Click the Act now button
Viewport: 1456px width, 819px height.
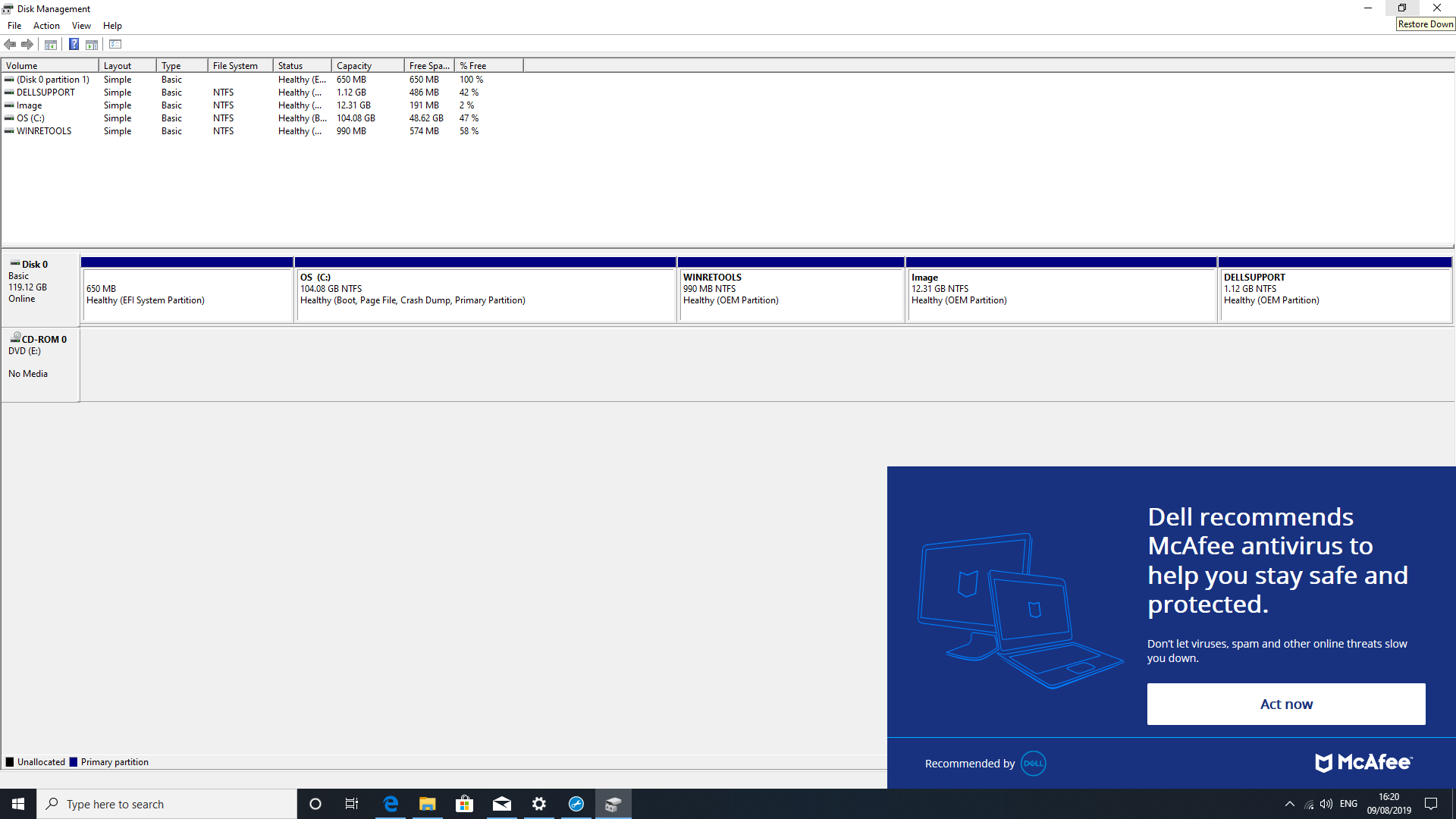pos(1285,704)
